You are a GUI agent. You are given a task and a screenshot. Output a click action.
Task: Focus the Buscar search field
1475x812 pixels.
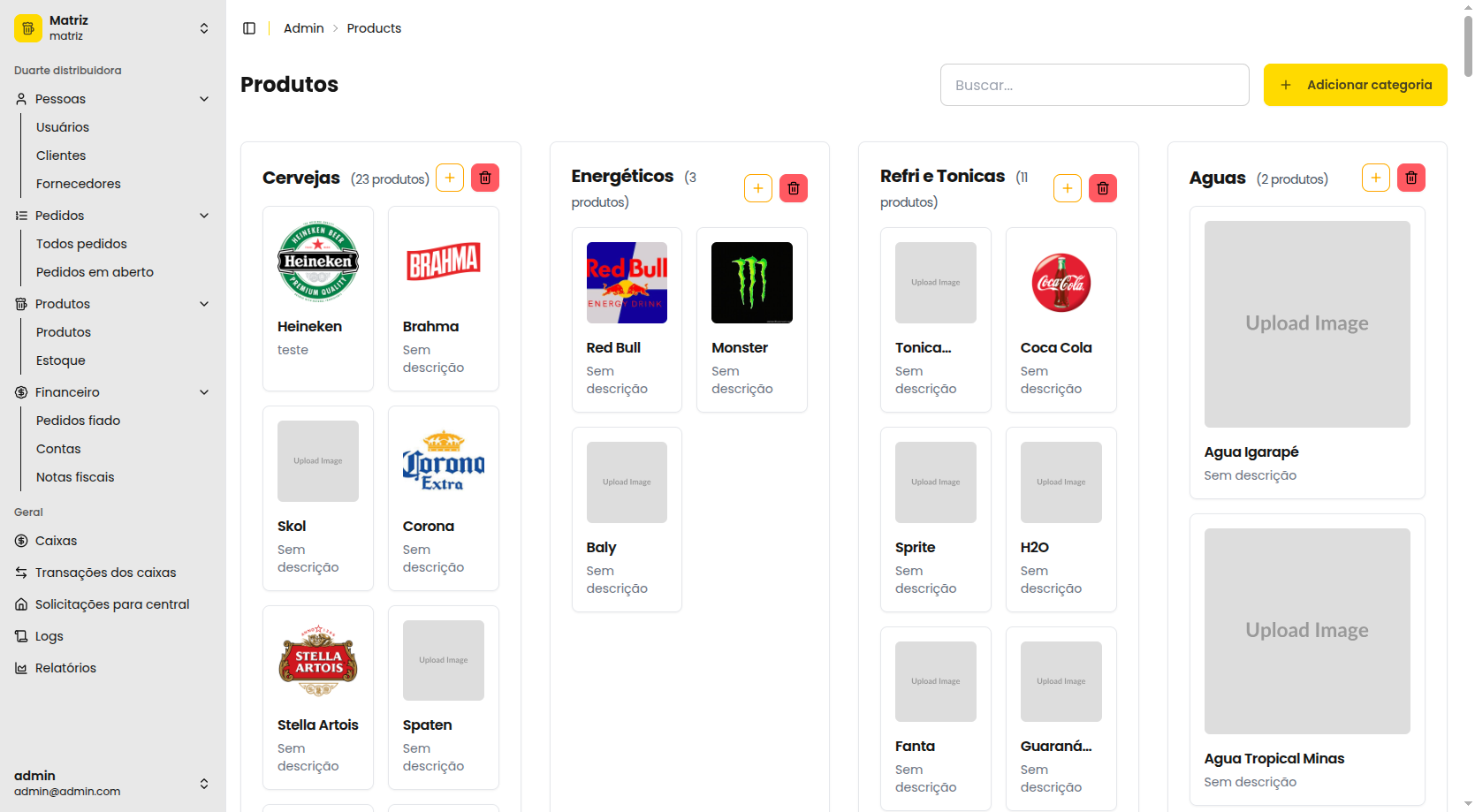click(1094, 85)
